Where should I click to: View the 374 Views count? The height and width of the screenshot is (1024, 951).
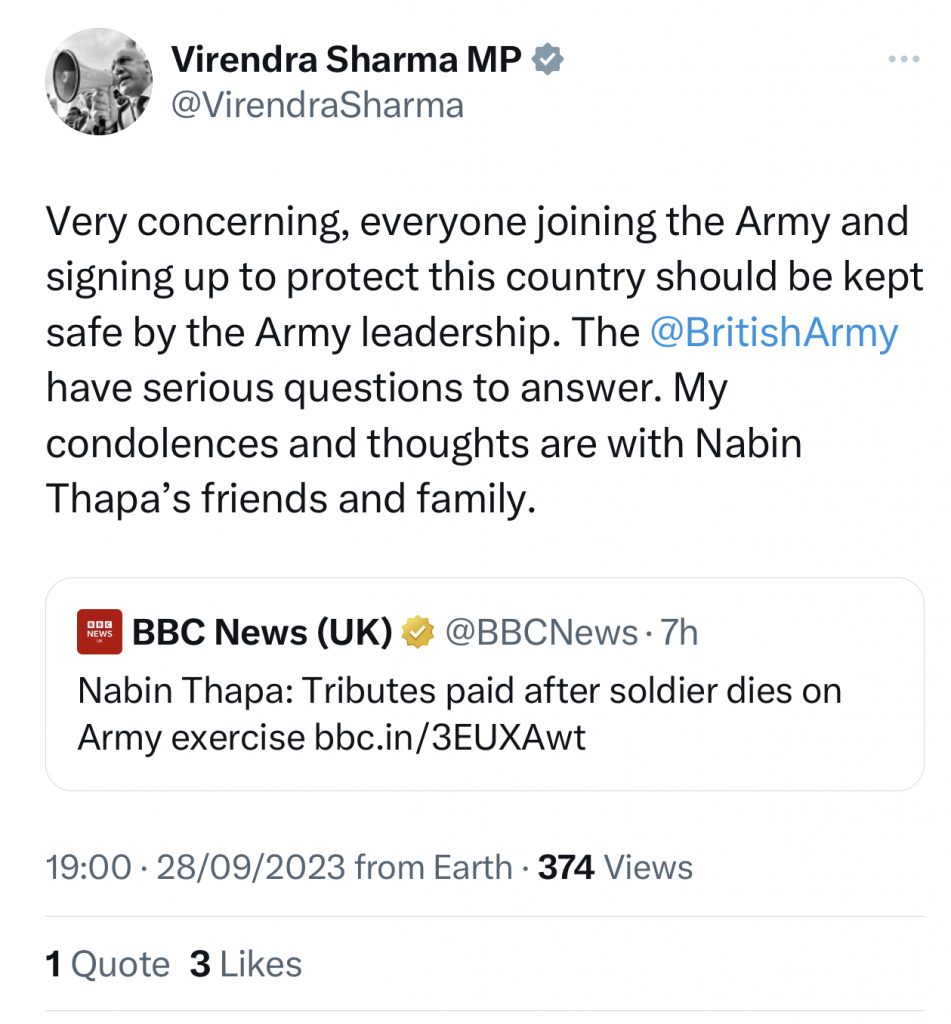point(615,867)
